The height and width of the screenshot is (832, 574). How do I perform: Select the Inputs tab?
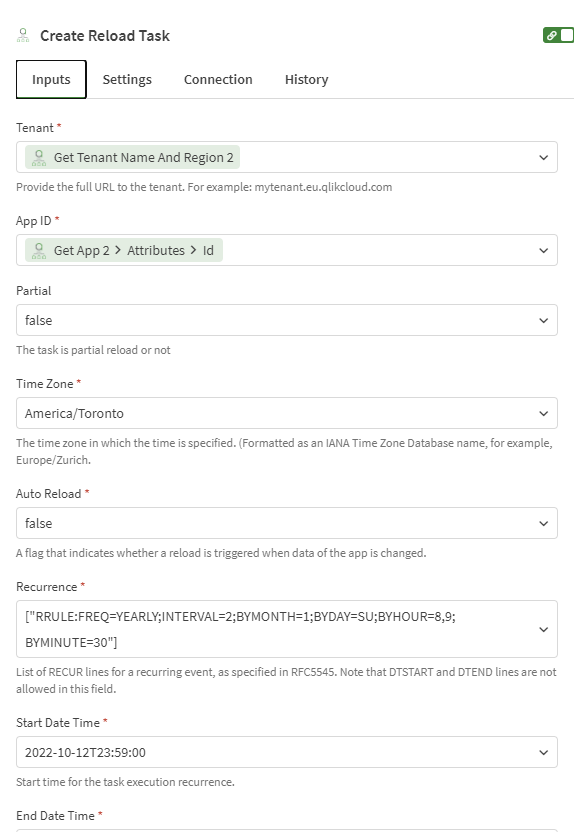(51, 79)
